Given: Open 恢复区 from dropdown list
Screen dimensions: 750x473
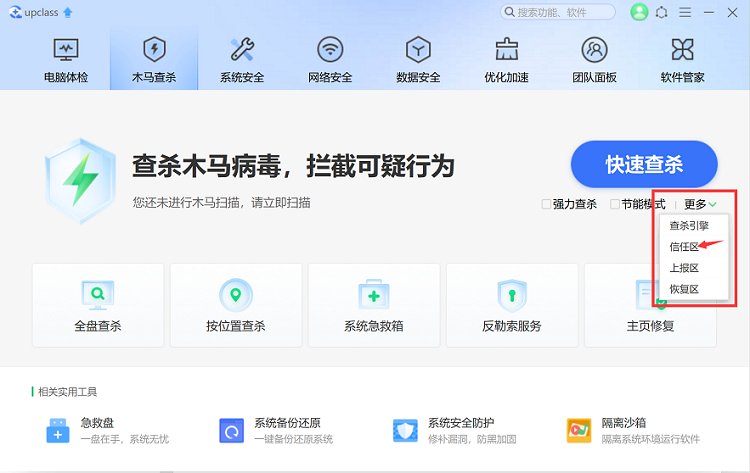Looking at the screenshot, I should pyautogui.click(x=683, y=289).
